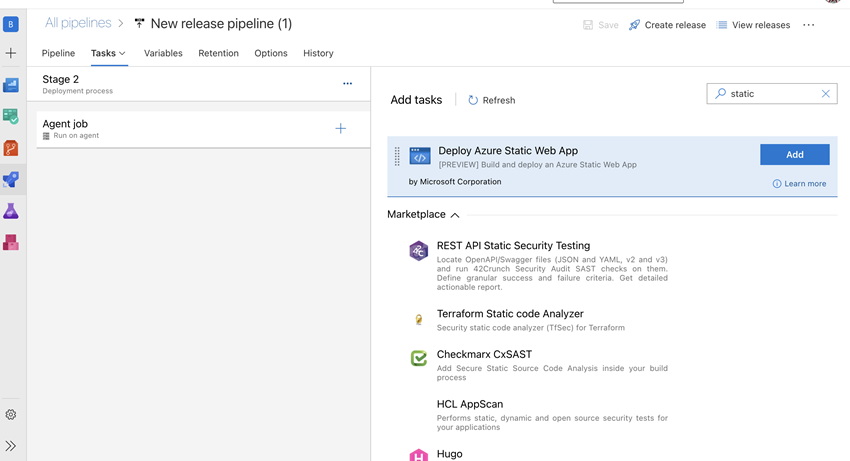Image resolution: width=850 pixels, height=461 pixels.
Task: Open Terraform Static code Analyzer title
Action: [510, 314]
